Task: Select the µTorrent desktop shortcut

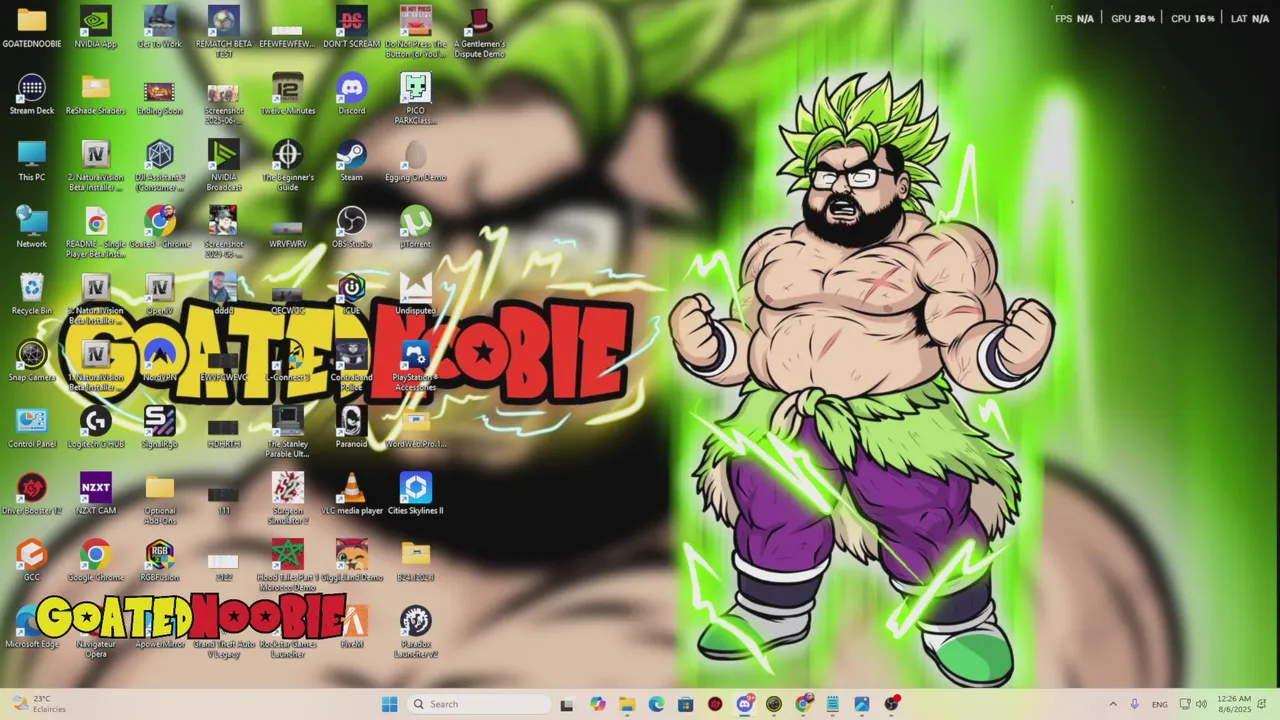Action: coord(416,228)
